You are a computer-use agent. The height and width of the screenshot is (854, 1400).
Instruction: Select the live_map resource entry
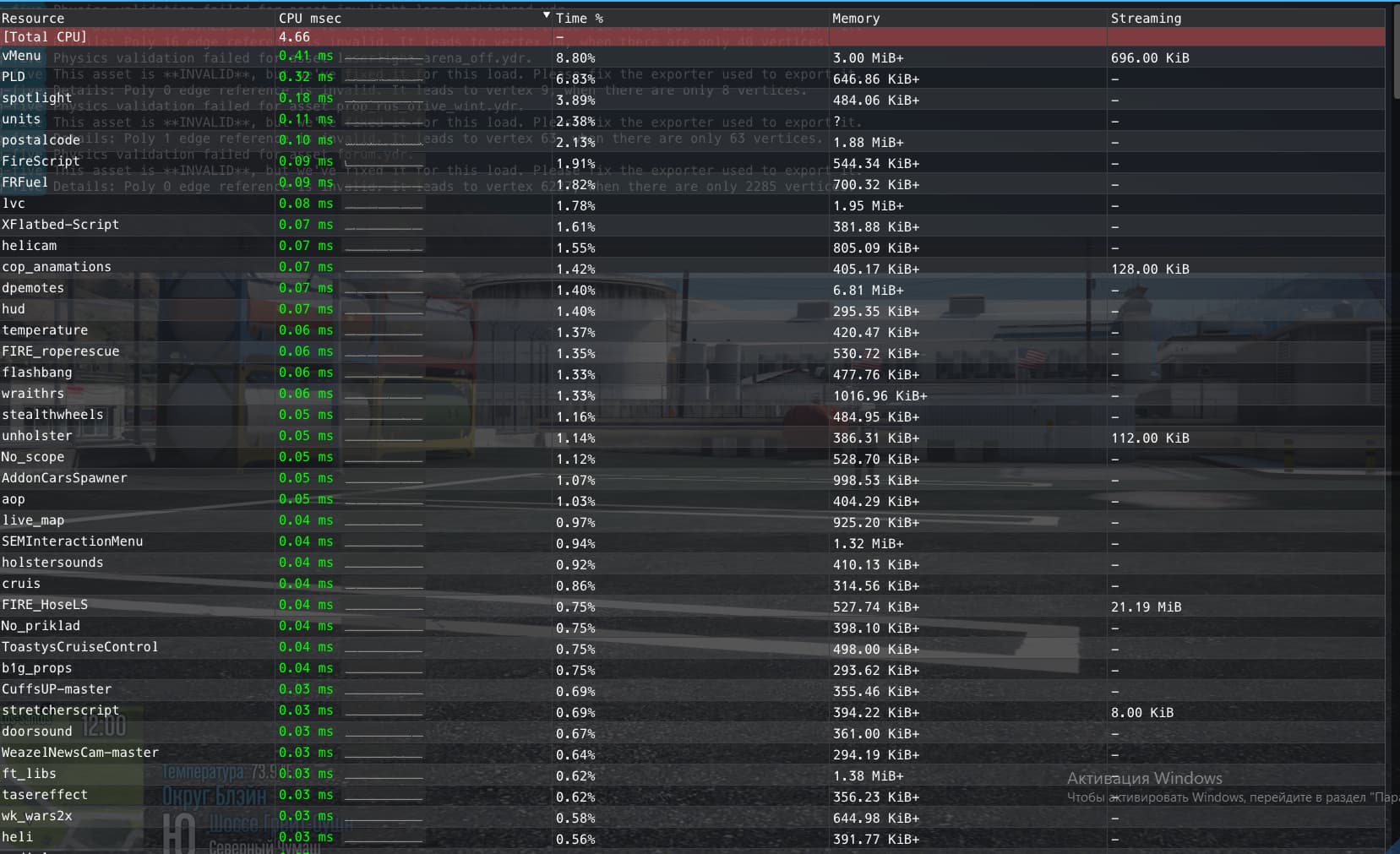[x=34, y=519]
